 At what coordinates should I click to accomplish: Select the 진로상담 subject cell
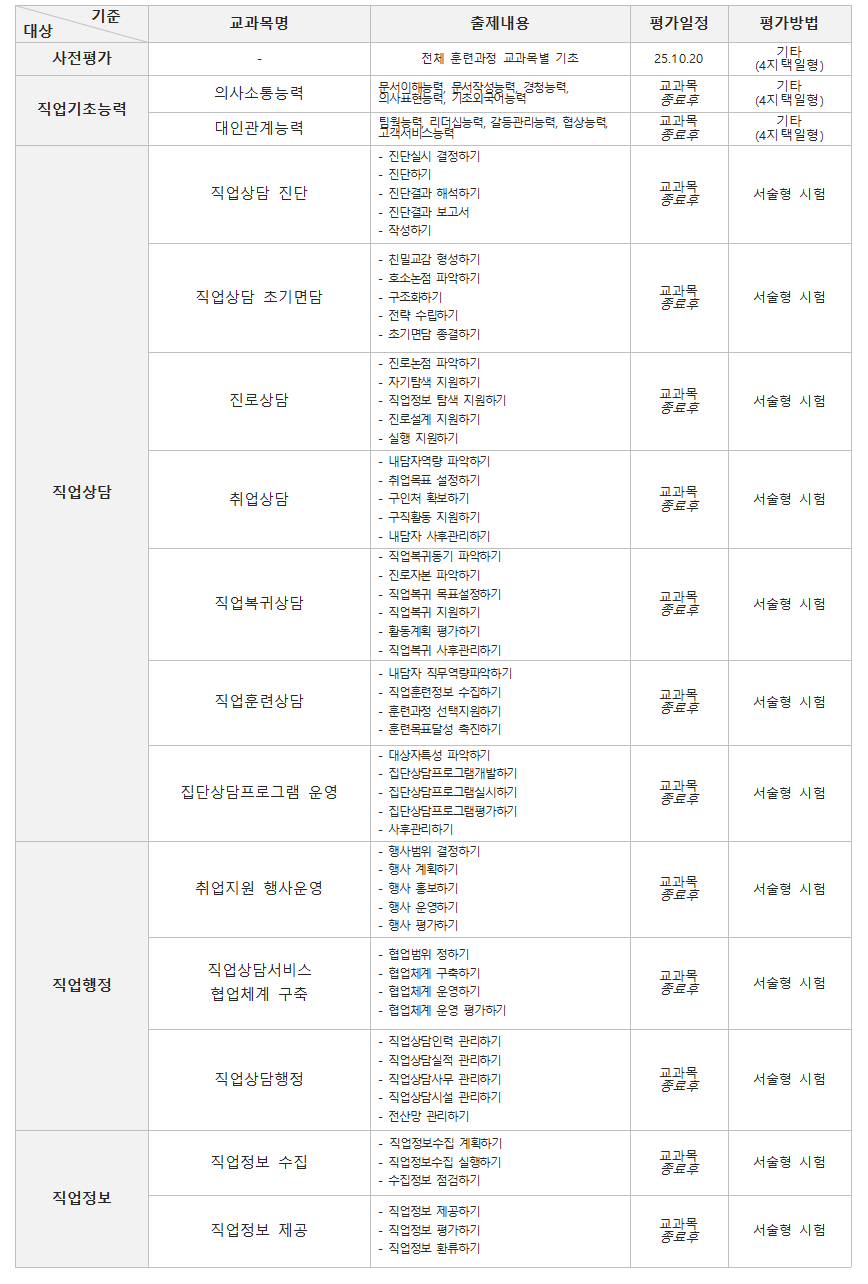tap(259, 401)
